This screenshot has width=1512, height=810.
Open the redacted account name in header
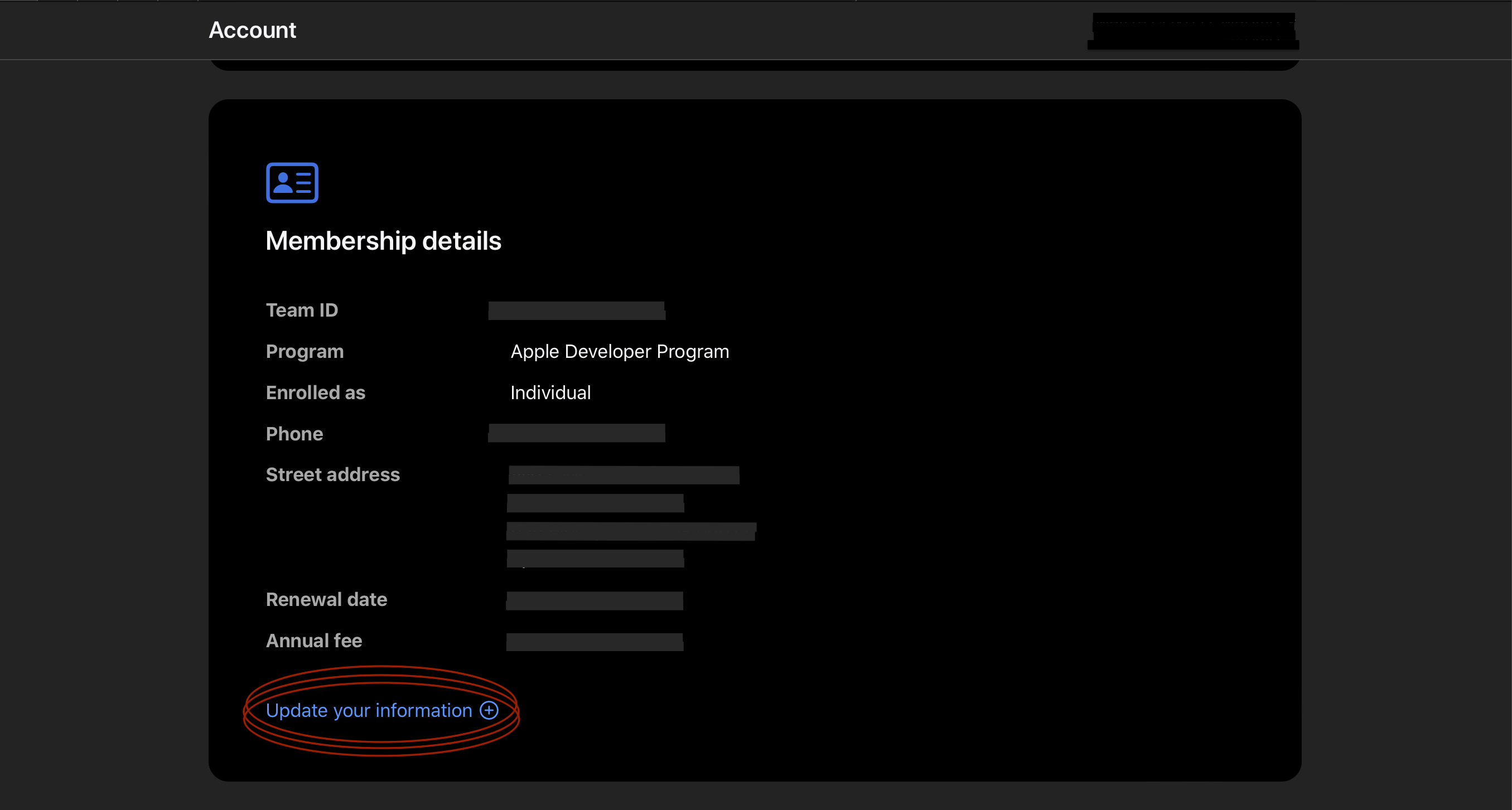click(1192, 31)
